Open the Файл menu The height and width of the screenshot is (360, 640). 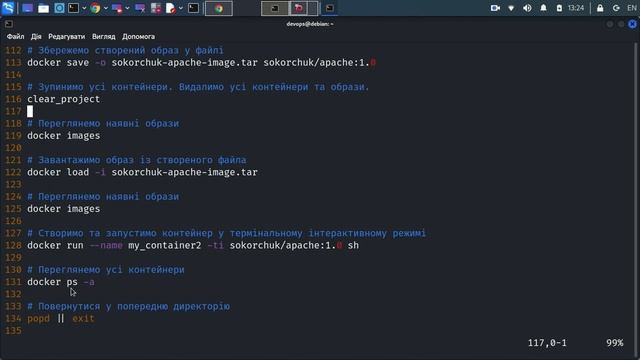point(15,36)
